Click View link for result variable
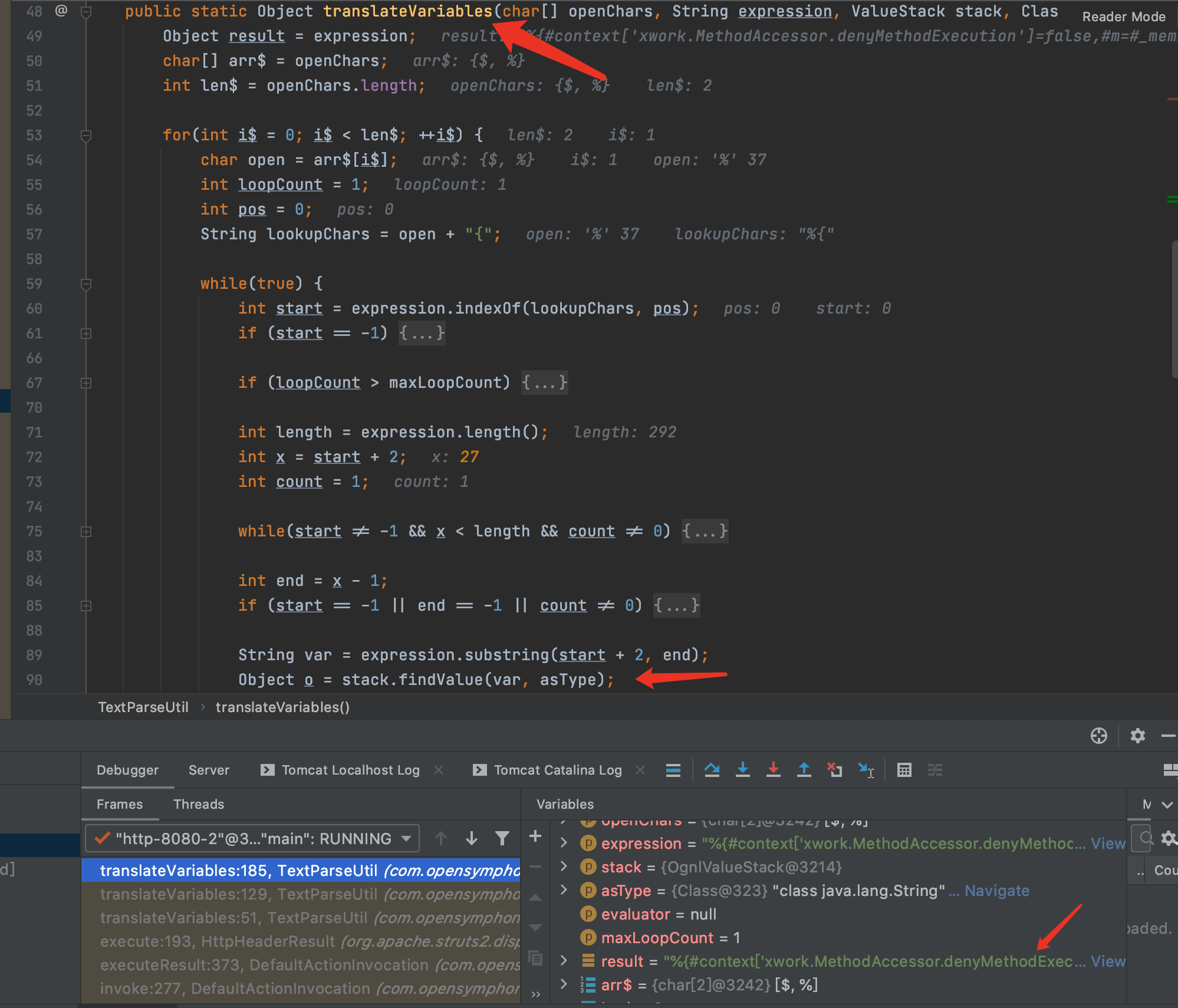Viewport: 1178px width, 1008px height. pos(1108,961)
